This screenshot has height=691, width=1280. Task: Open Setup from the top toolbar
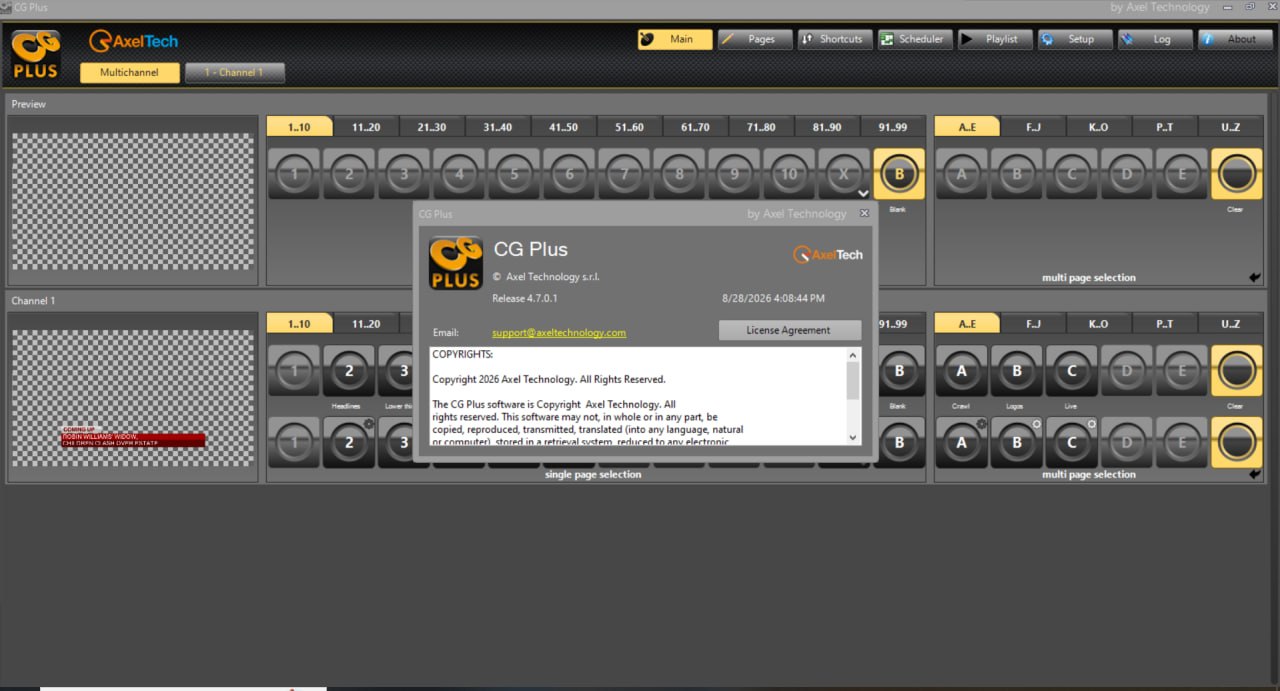click(1075, 39)
